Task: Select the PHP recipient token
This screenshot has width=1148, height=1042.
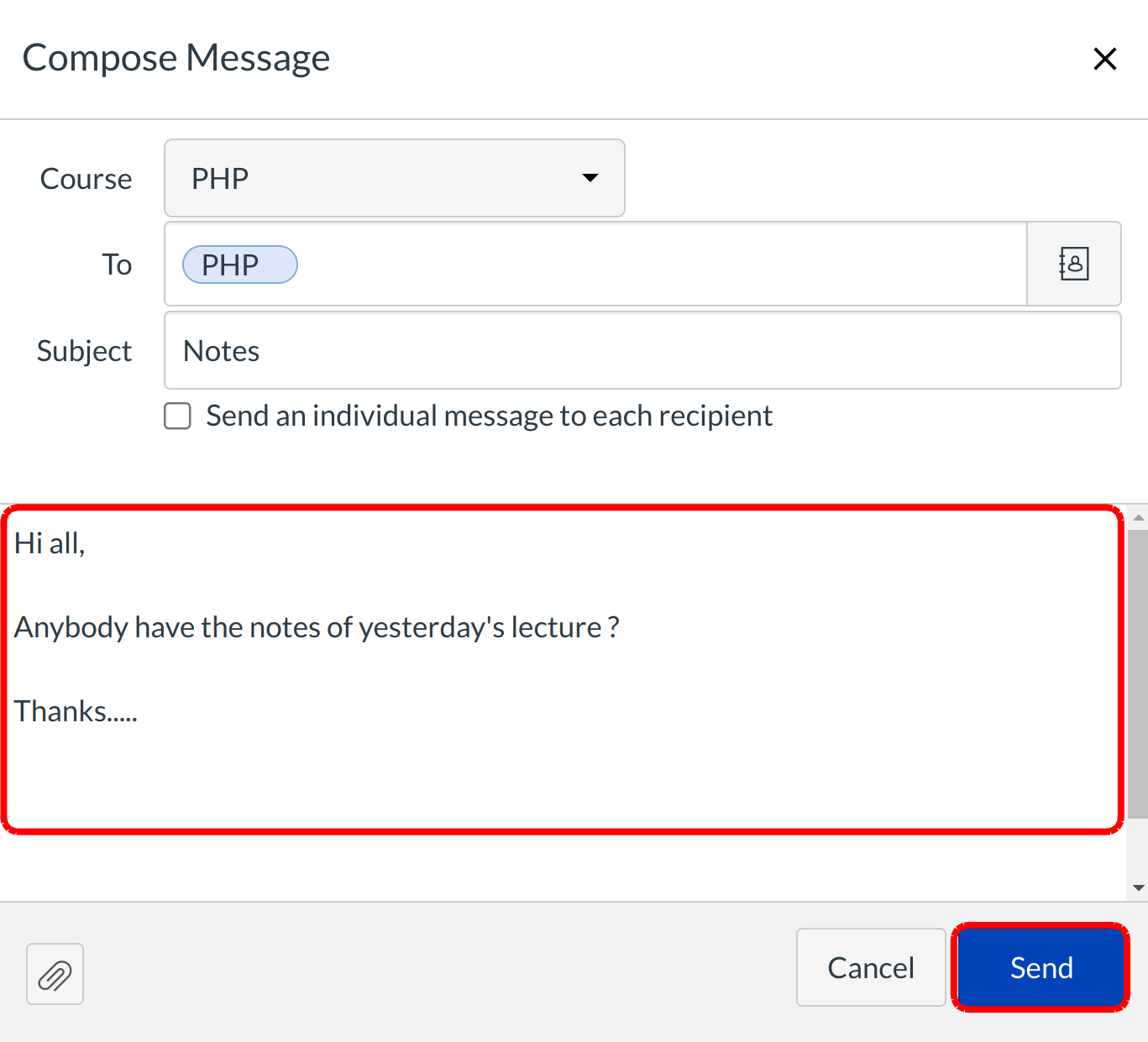Action: [x=239, y=264]
